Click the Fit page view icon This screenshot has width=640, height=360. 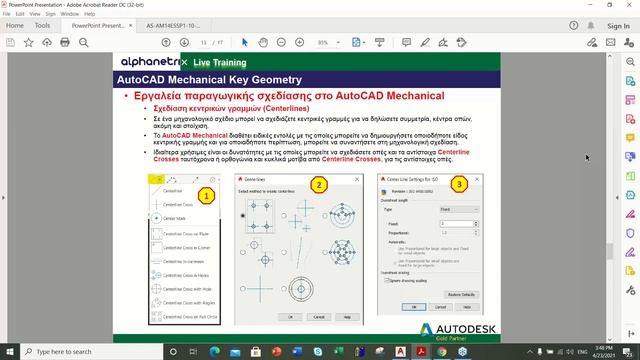point(356,42)
